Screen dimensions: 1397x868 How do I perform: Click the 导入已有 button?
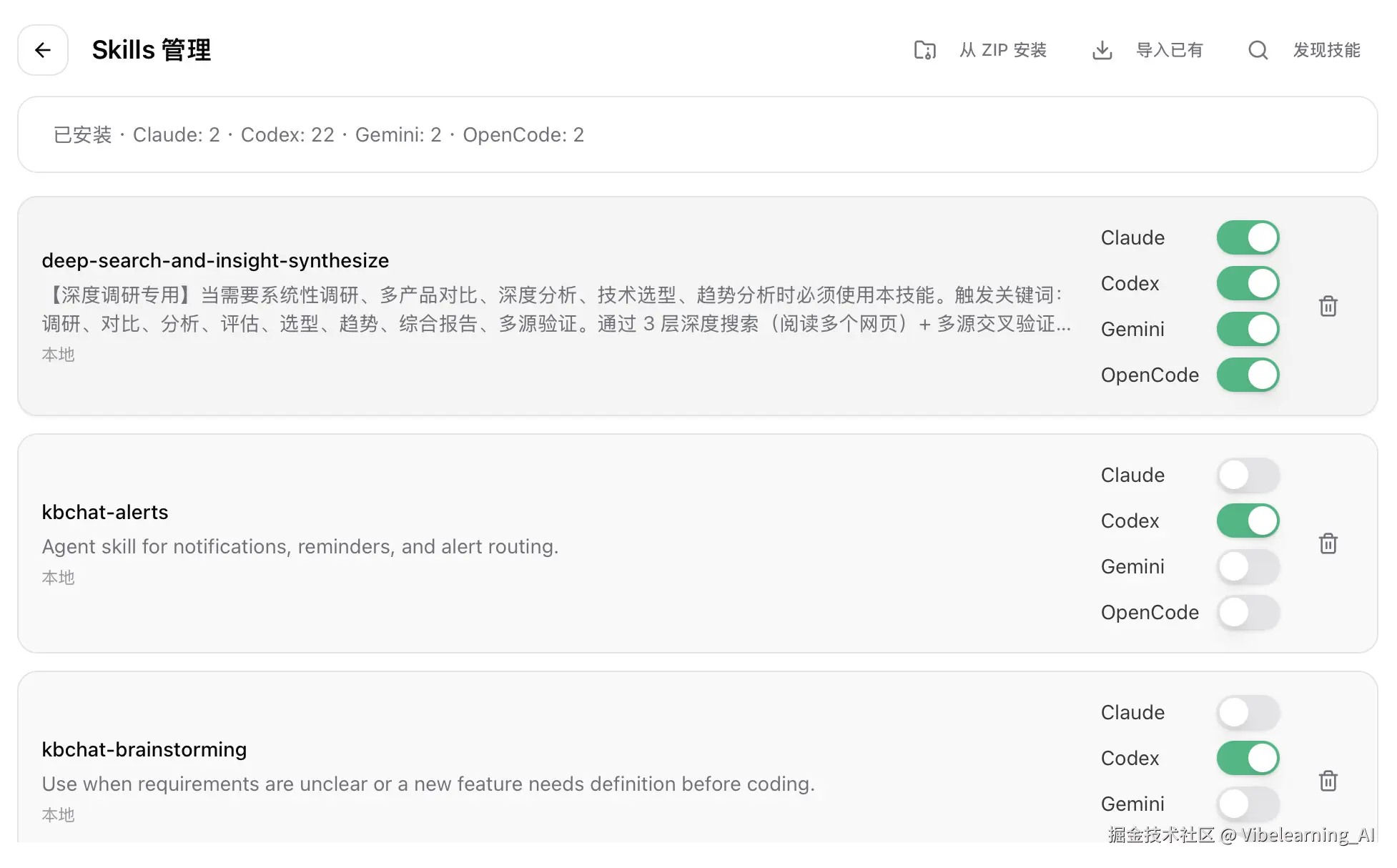tap(1169, 50)
